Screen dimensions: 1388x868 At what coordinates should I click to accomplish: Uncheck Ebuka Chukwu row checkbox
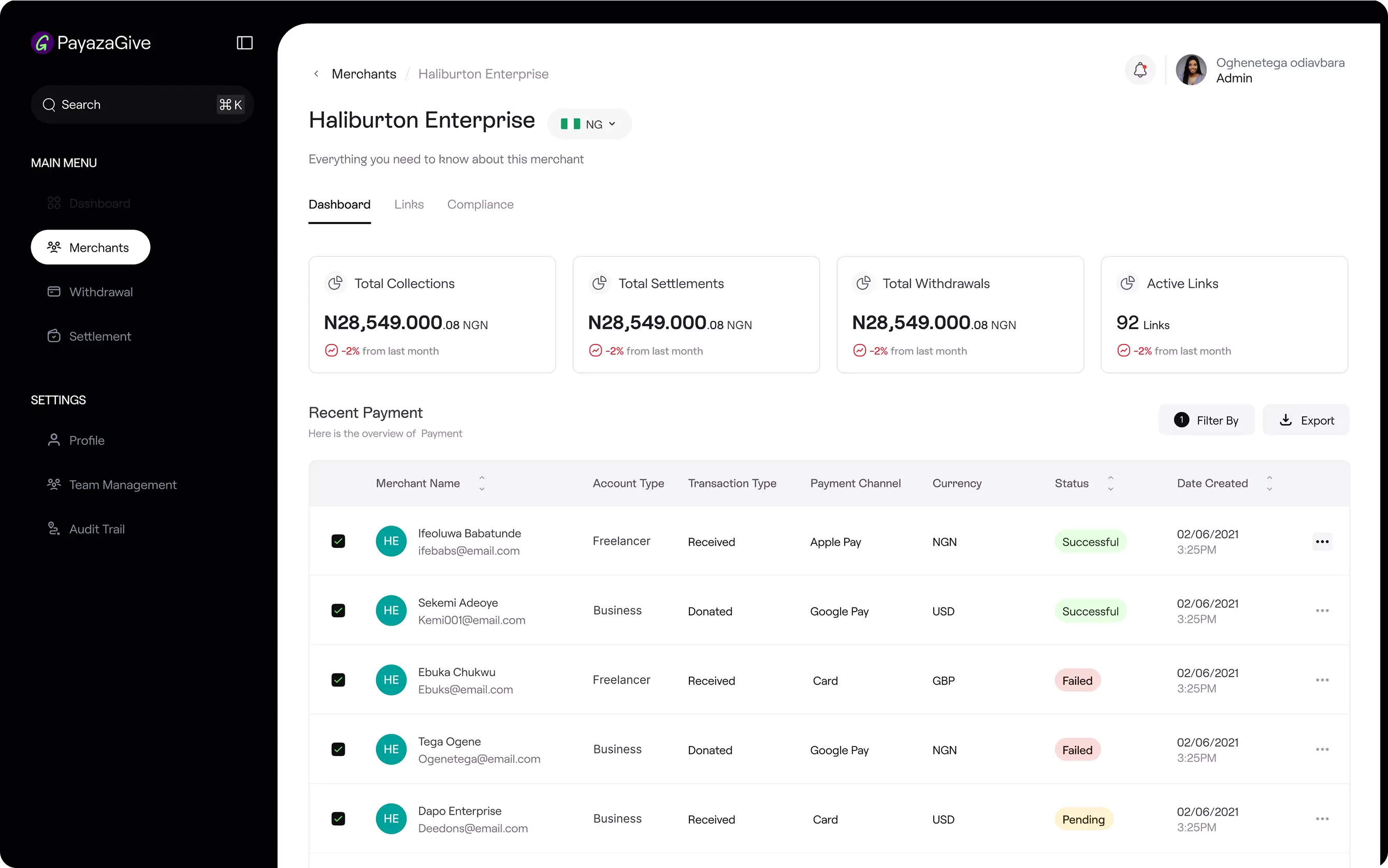tap(338, 681)
